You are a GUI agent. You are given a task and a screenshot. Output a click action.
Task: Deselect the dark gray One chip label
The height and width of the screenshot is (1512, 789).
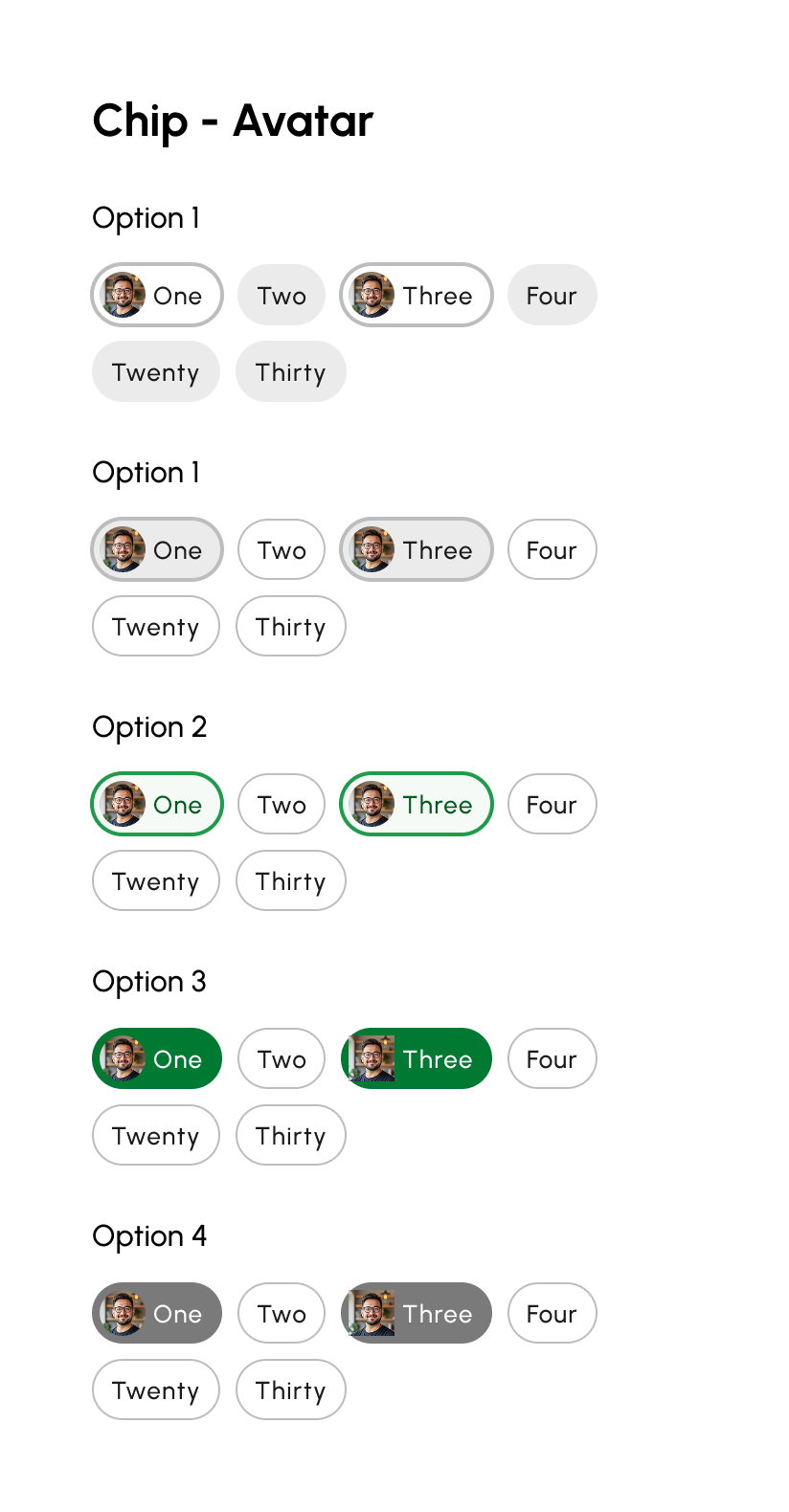coord(178,1313)
